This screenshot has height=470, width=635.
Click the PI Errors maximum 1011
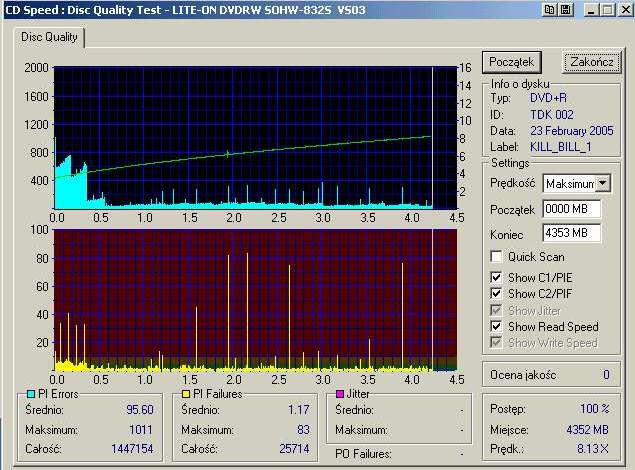pyautogui.click(x=141, y=430)
